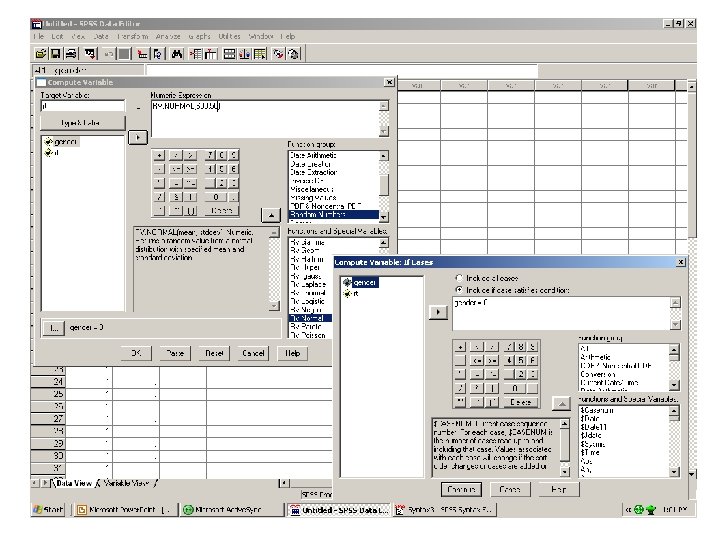Image resolution: width=720 pixels, height=540 pixels.
Task: Select Rv.Normal in the functions list
Action: tap(310, 318)
